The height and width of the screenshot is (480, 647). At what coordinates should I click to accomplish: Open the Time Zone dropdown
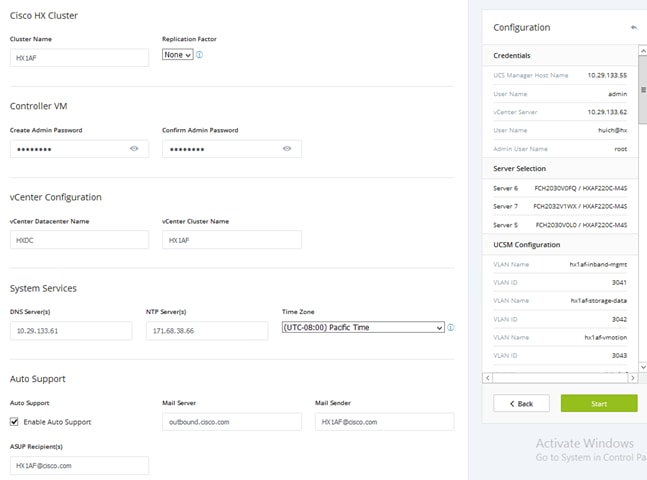[363, 327]
